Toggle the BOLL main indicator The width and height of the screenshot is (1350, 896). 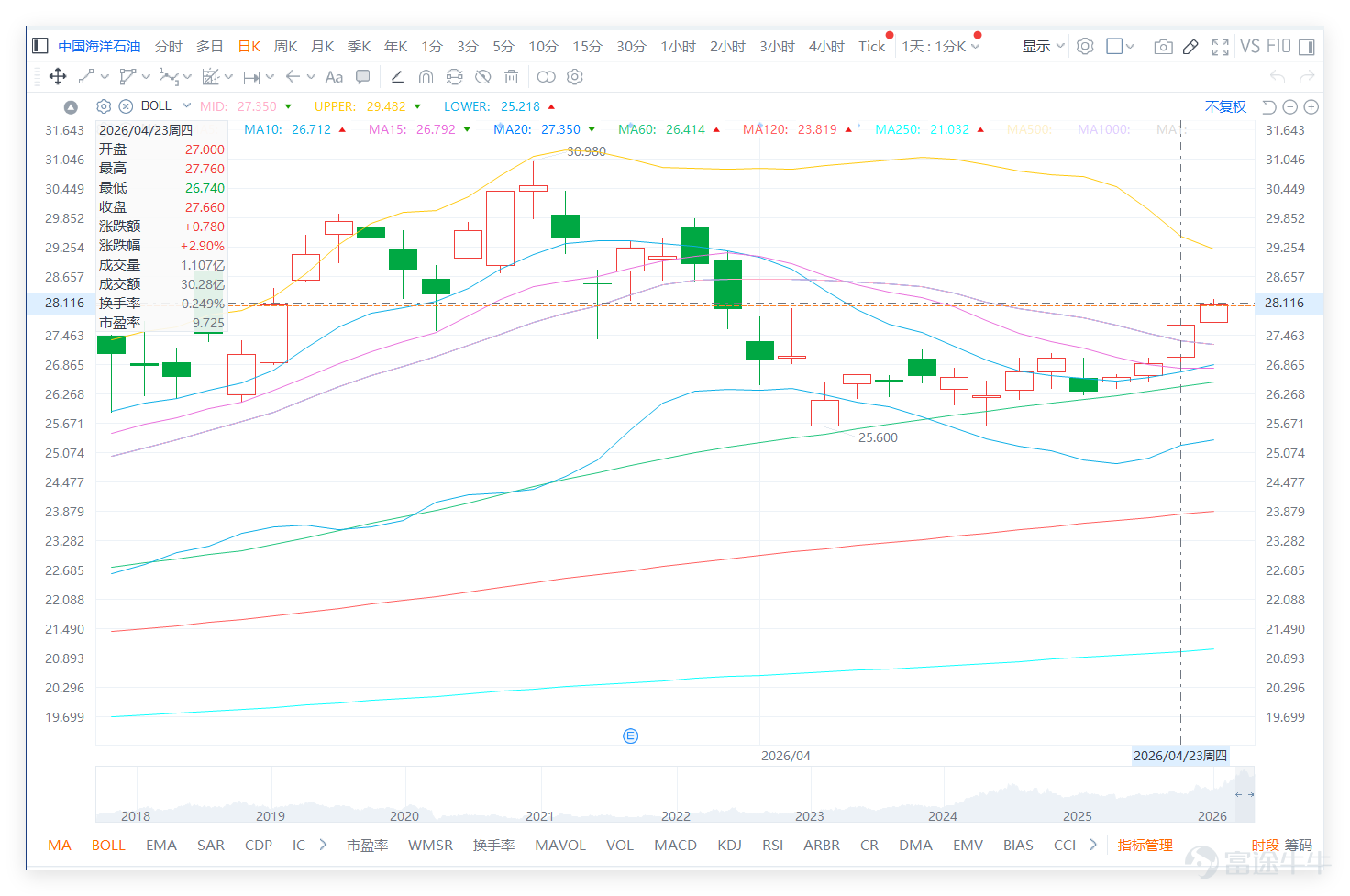tap(108, 845)
